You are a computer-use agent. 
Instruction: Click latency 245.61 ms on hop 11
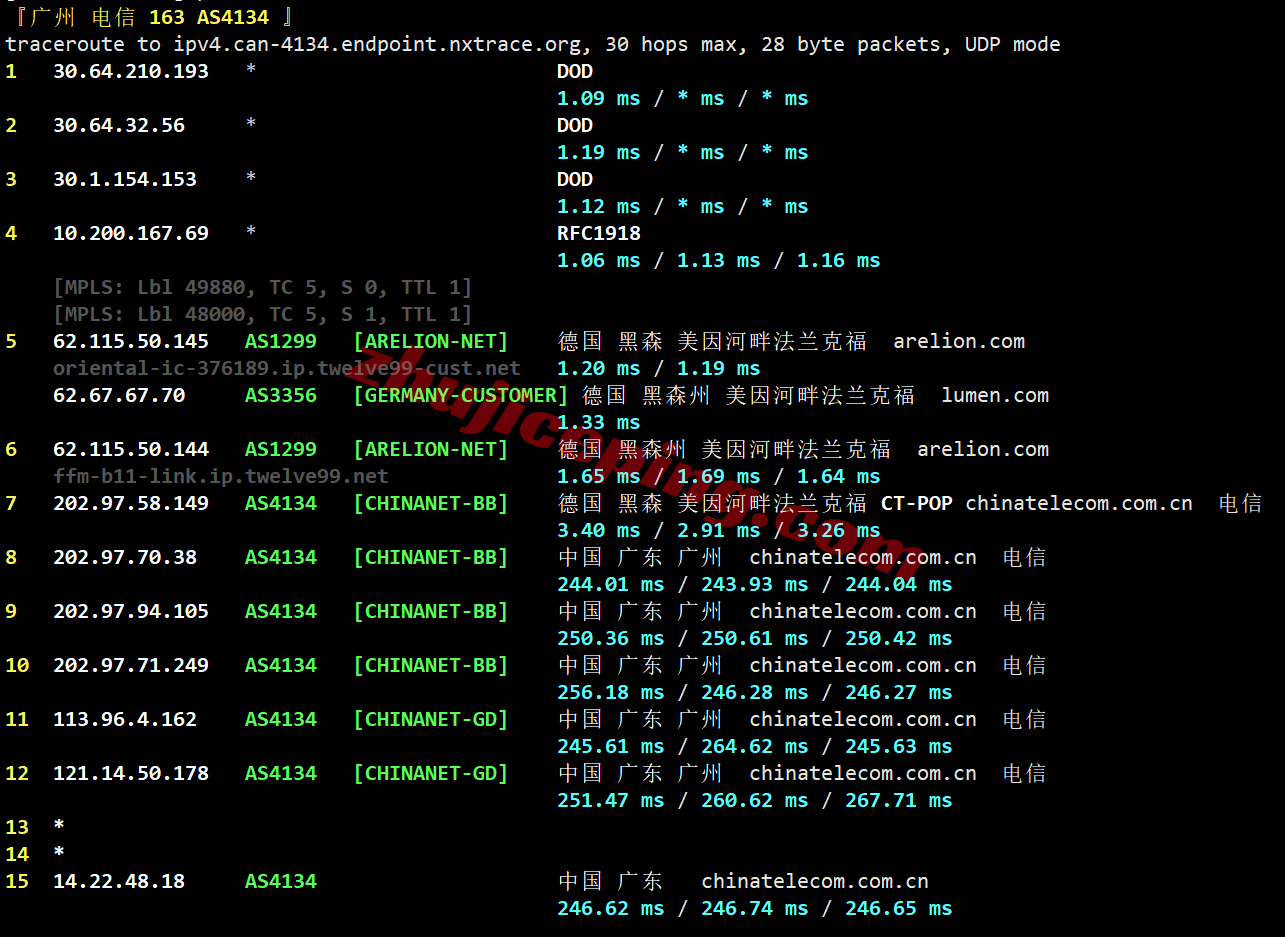tap(611, 746)
